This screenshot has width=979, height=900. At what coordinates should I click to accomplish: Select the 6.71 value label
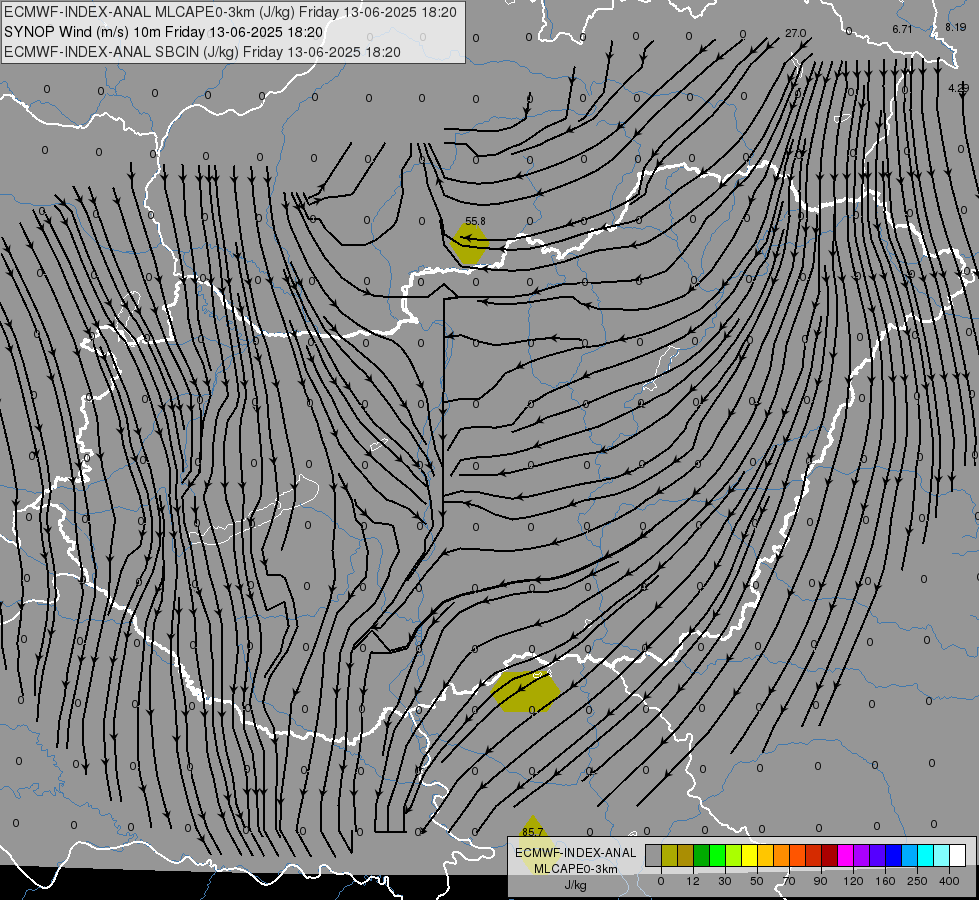pos(902,29)
